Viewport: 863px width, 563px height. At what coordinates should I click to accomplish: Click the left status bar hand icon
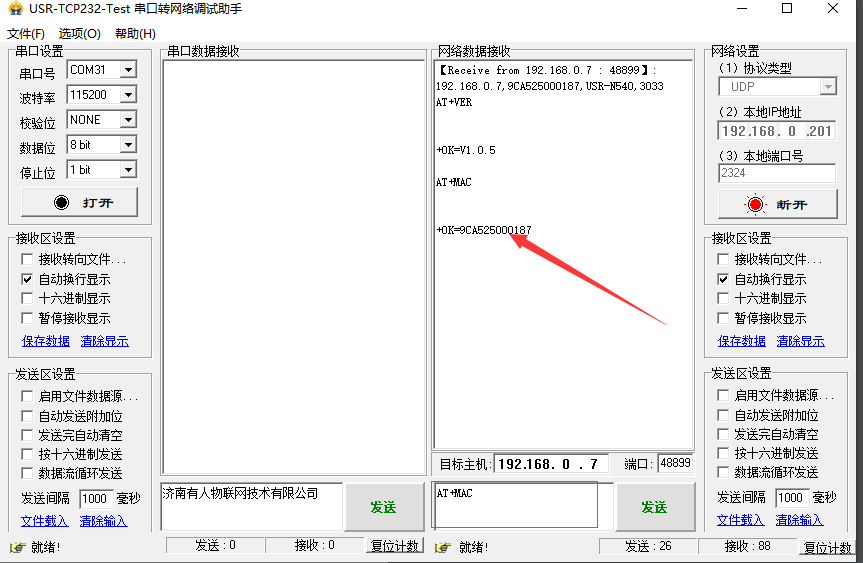click(x=17, y=547)
